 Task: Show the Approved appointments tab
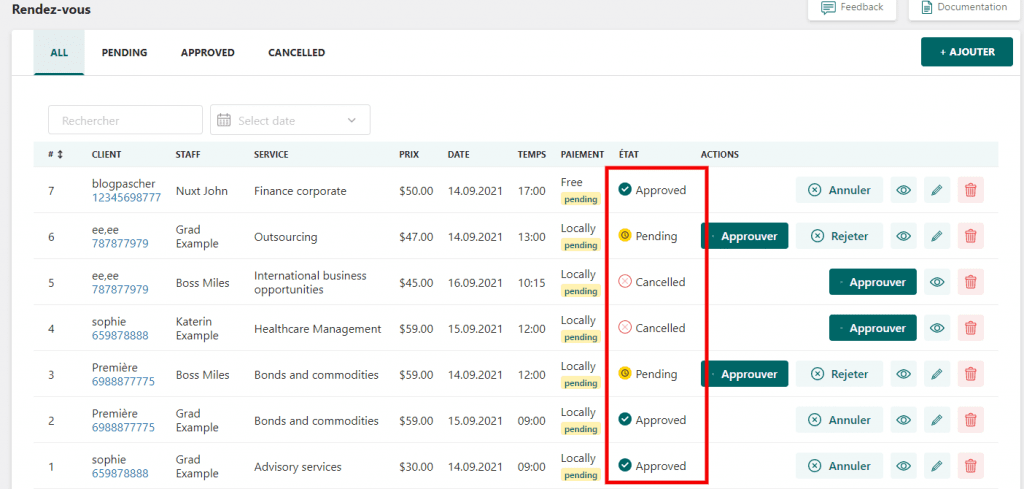coord(207,53)
